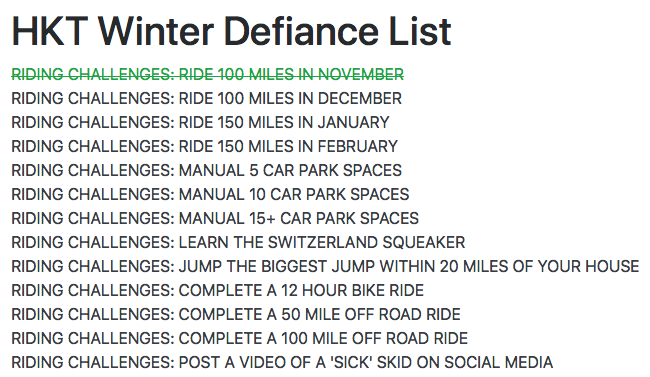
Task: Click the Manual 5 Car Park Spaces item
Action: (x=206, y=171)
